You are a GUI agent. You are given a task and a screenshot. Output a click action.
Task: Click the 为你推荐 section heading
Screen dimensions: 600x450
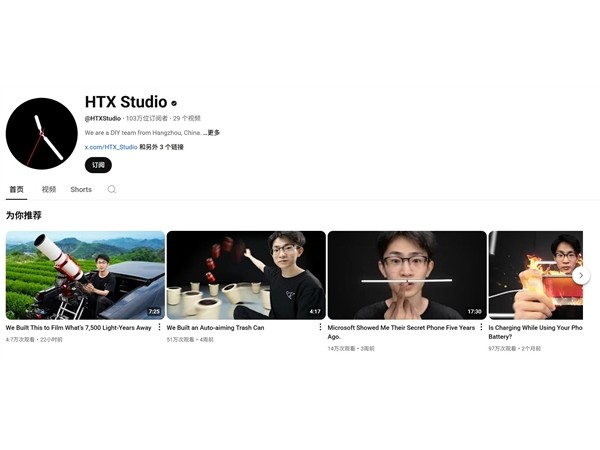pos(24,216)
